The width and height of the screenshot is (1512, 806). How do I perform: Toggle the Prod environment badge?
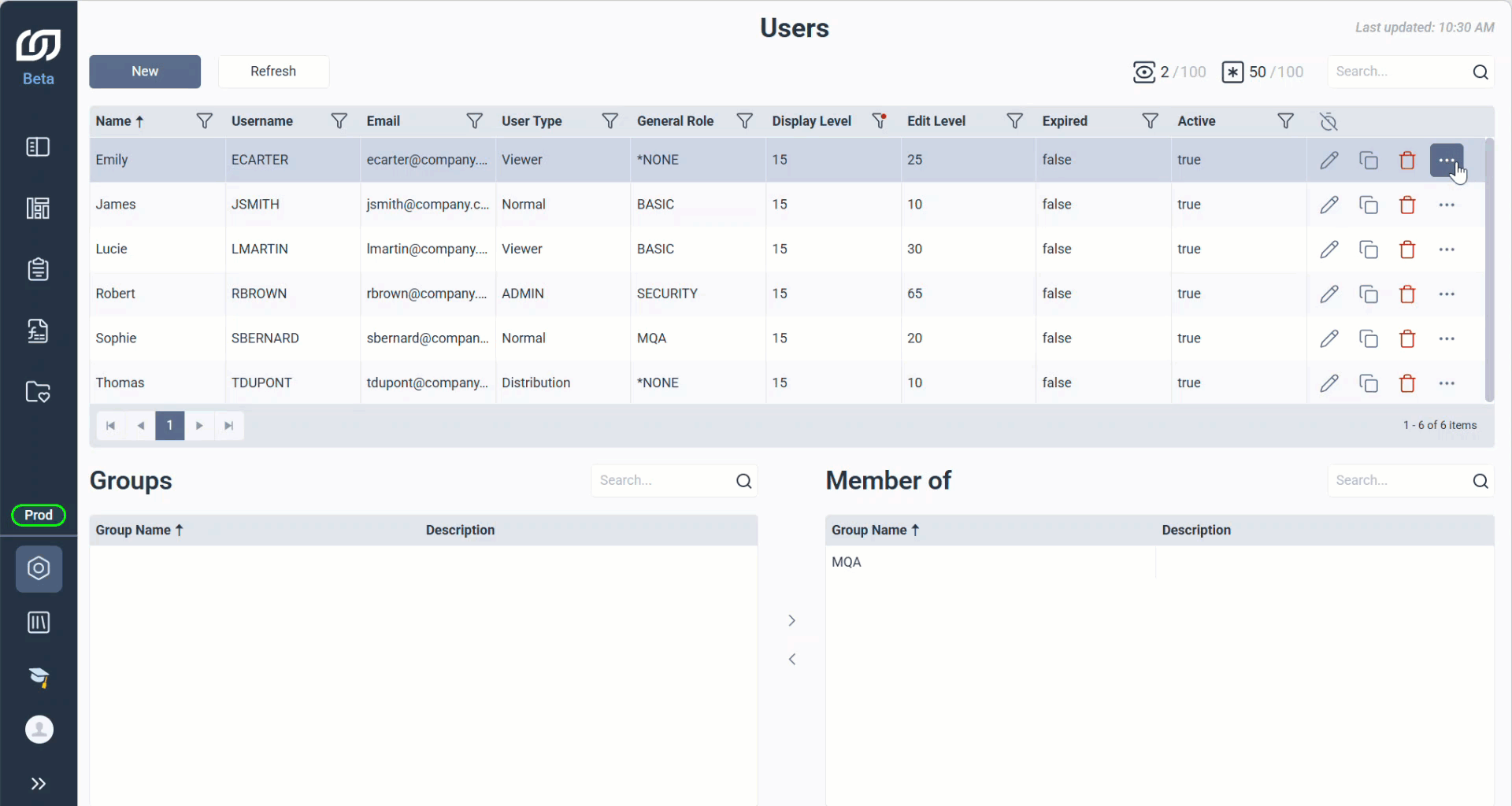39,515
